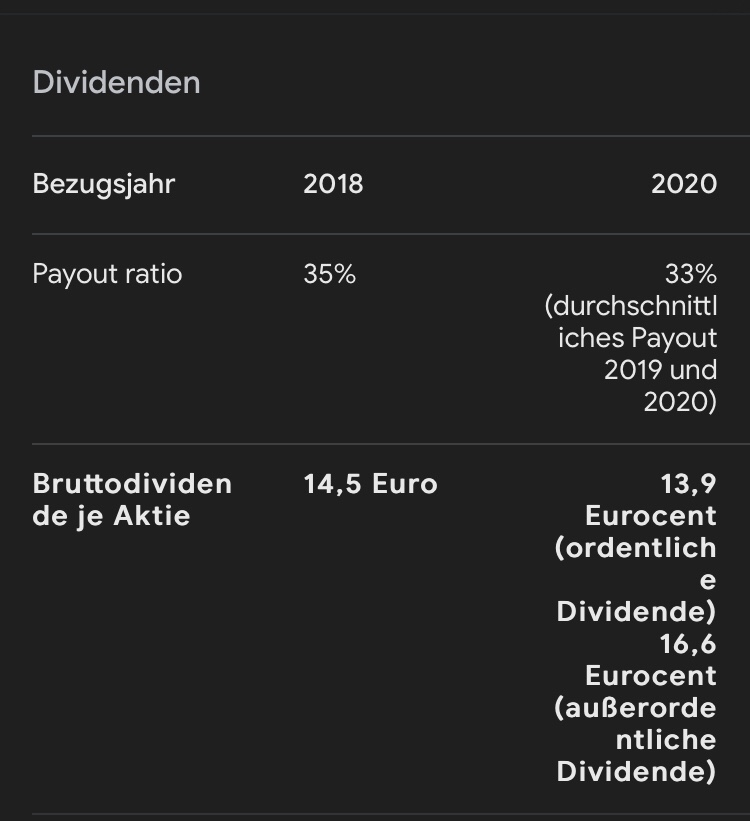
Task: Select the Payout ratio row label
Action: tap(107, 274)
